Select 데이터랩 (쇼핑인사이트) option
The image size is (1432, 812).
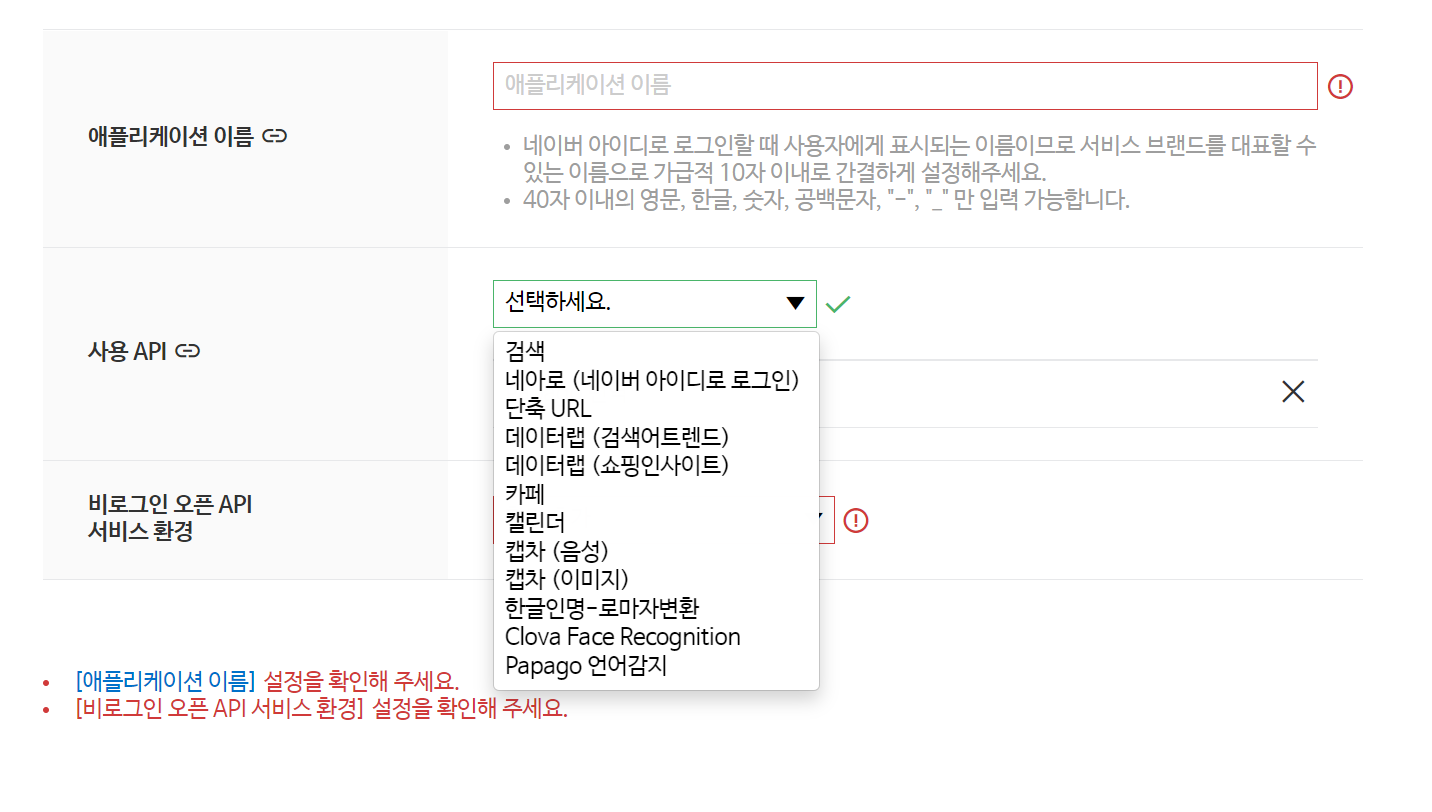coord(617,465)
